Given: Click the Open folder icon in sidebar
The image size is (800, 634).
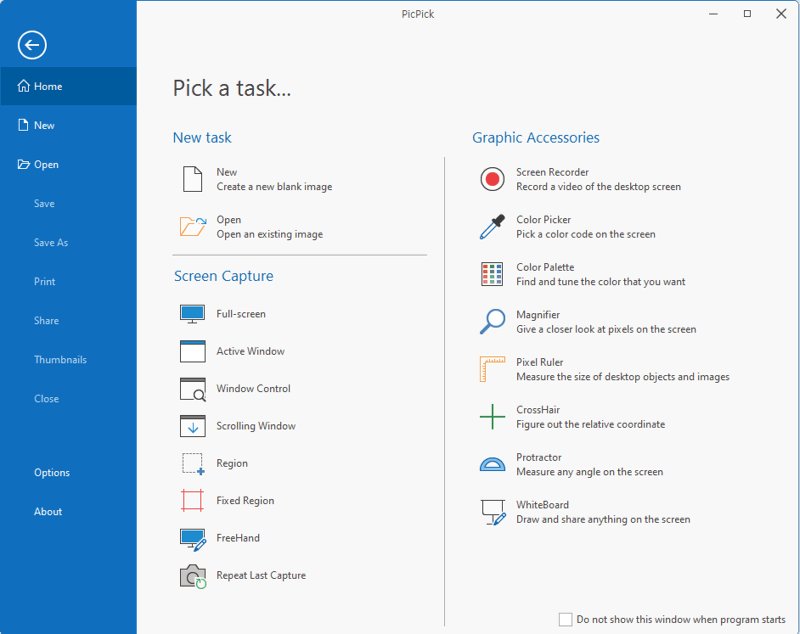Looking at the screenshot, I should tap(23, 164).
